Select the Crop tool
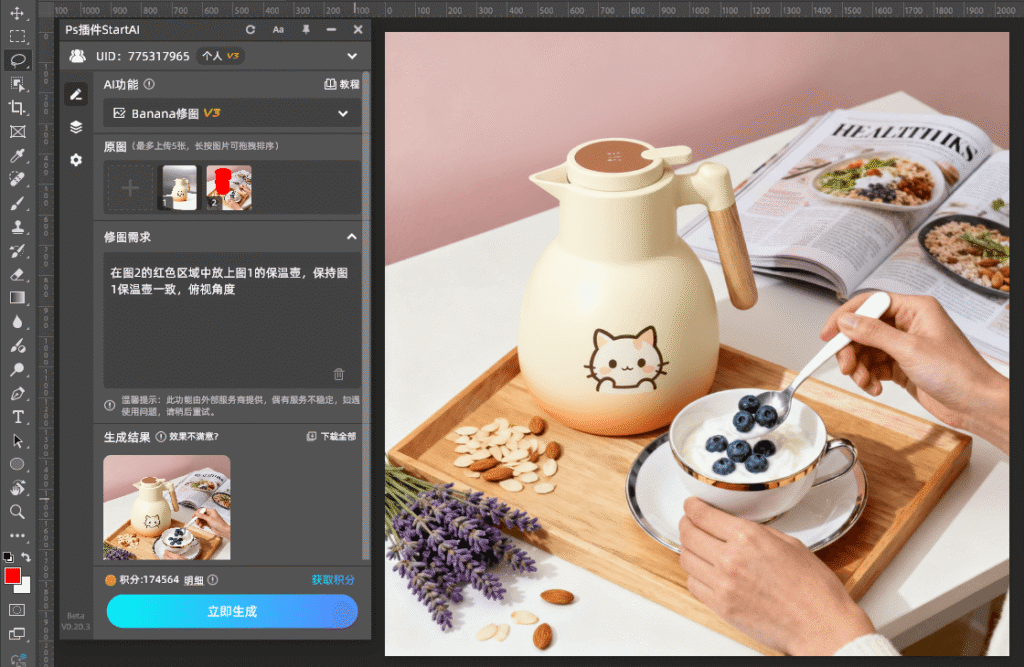1024x667 pixels. coord(17,108)
